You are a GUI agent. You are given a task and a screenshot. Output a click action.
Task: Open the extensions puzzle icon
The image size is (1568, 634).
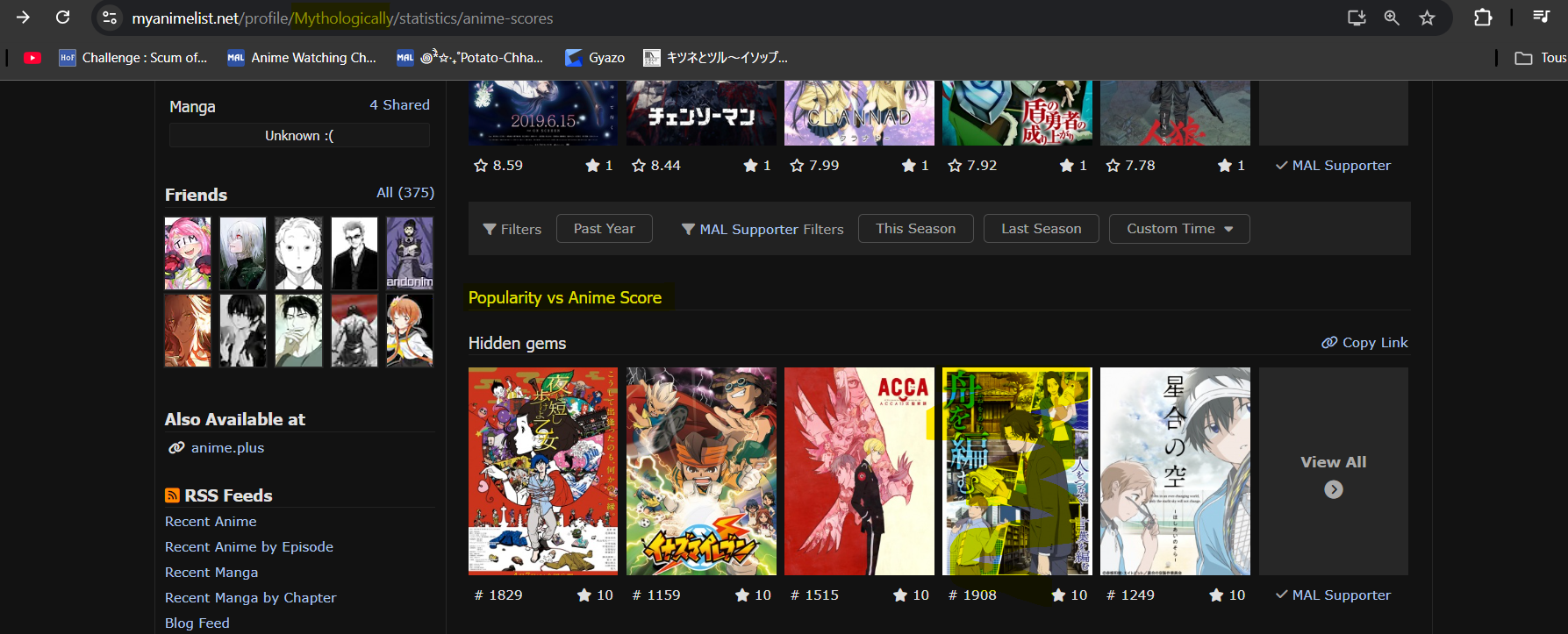click(1483, 18)
